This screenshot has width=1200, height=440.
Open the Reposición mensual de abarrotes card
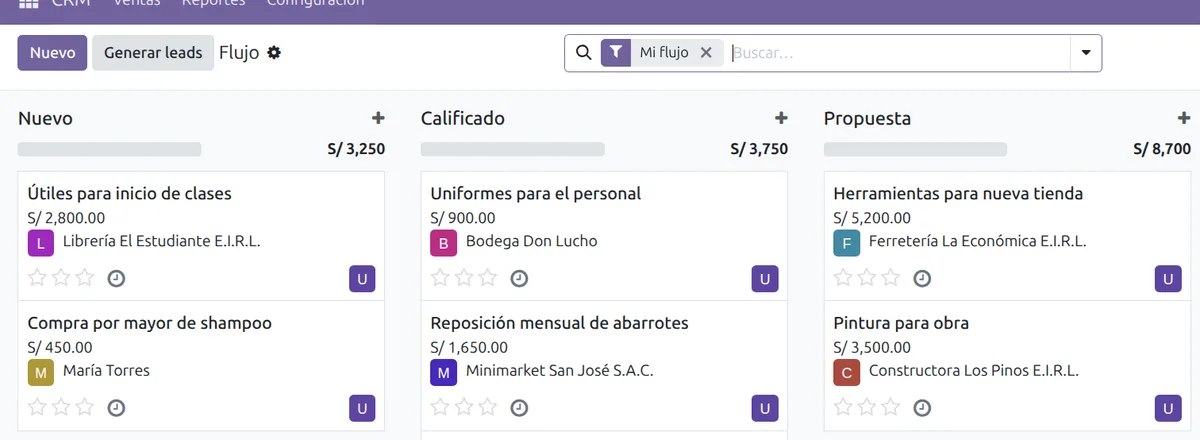[604, 366]
